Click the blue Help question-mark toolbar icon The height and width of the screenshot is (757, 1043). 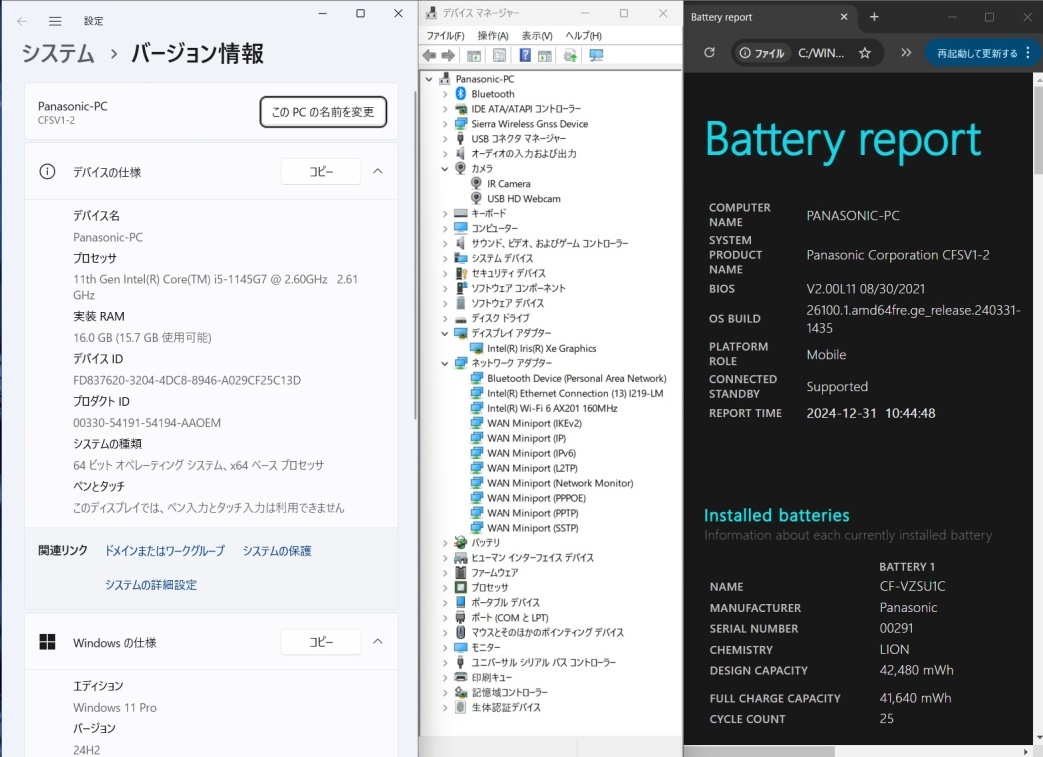pos(525,56)
